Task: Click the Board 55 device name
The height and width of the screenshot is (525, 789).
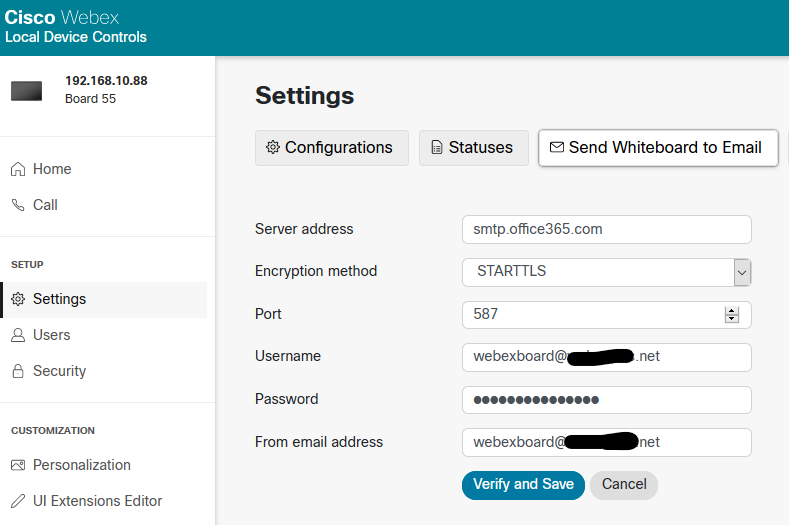Action: pos(91,99)
